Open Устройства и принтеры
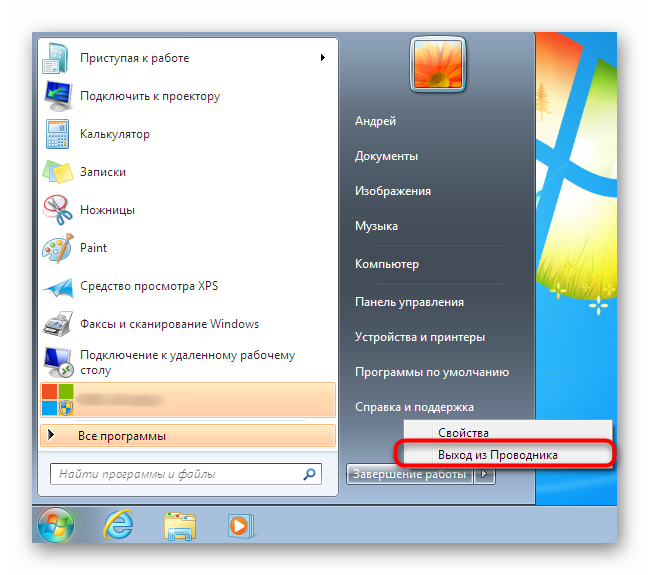649x575 pixels. (420, 337)
